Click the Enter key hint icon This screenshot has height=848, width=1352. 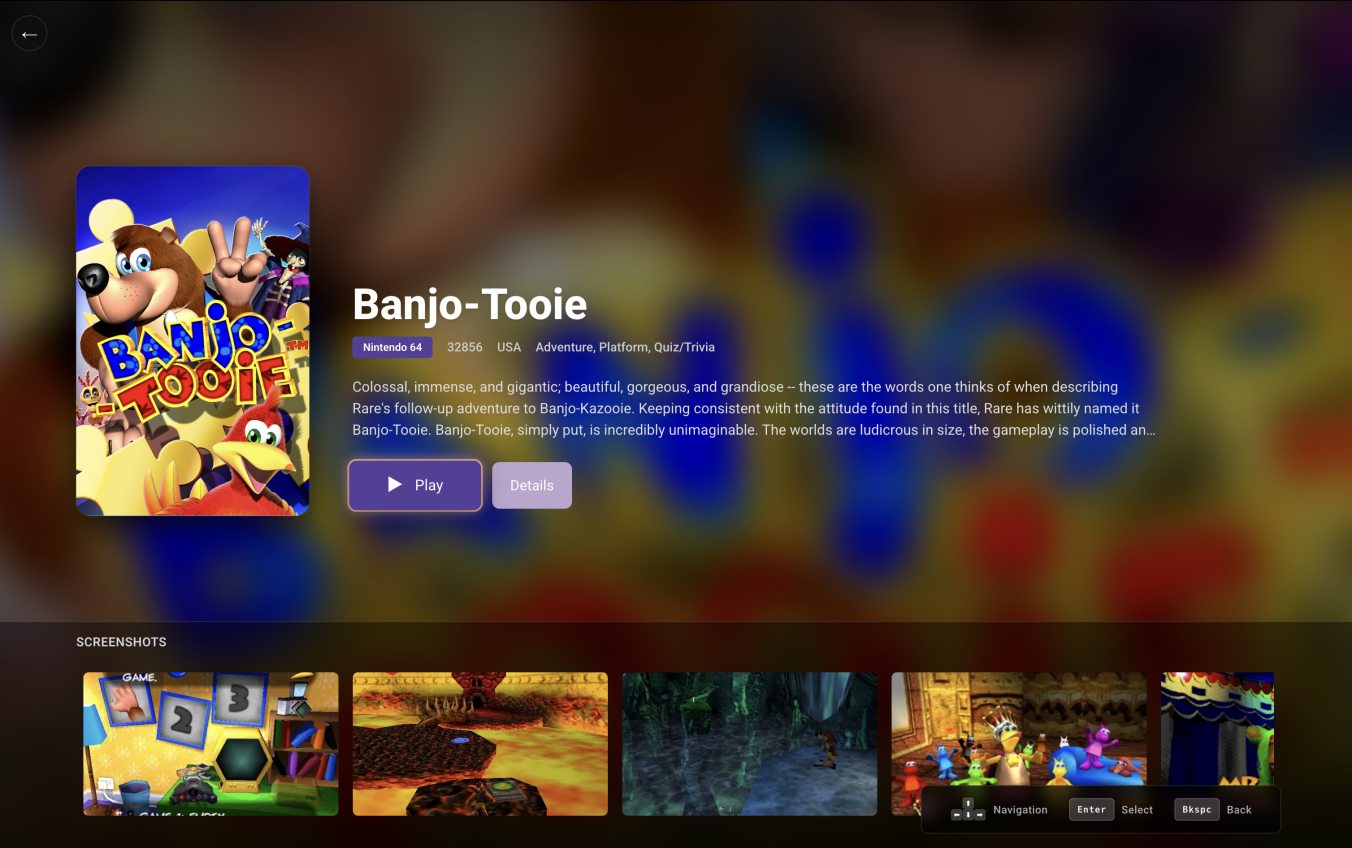click(x=1091, y=810)
